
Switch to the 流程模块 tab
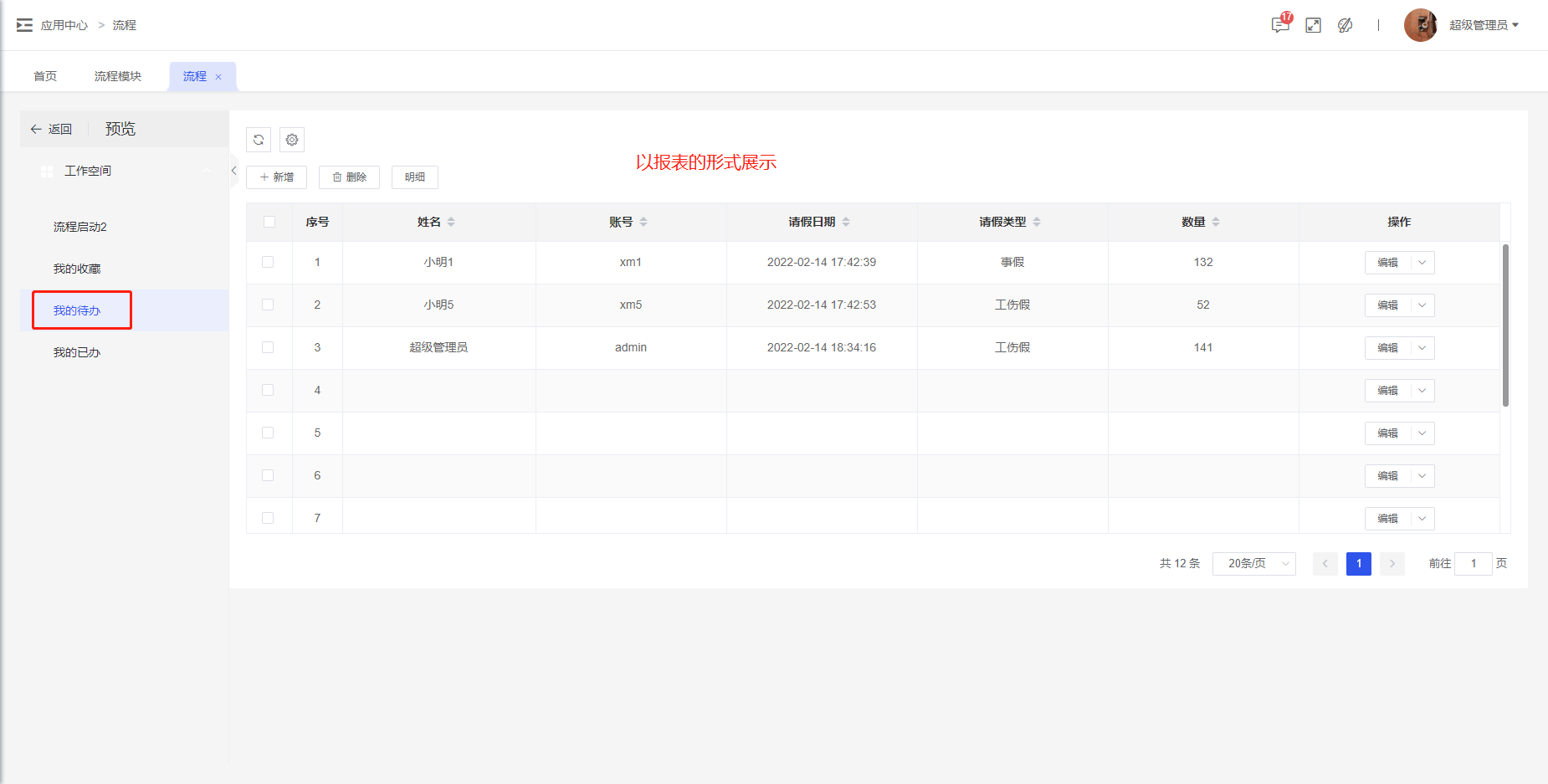tap(118, 76)
